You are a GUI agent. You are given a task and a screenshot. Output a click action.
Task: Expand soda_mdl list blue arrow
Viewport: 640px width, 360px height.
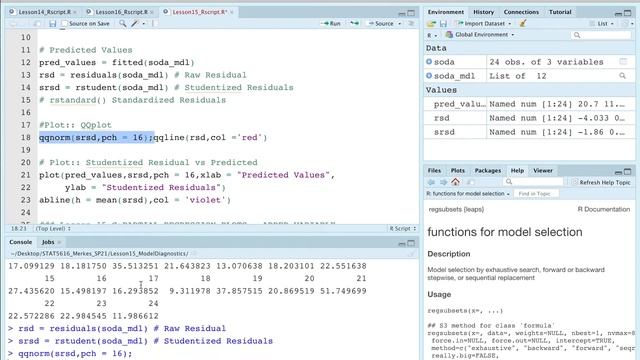pos(429,76)
